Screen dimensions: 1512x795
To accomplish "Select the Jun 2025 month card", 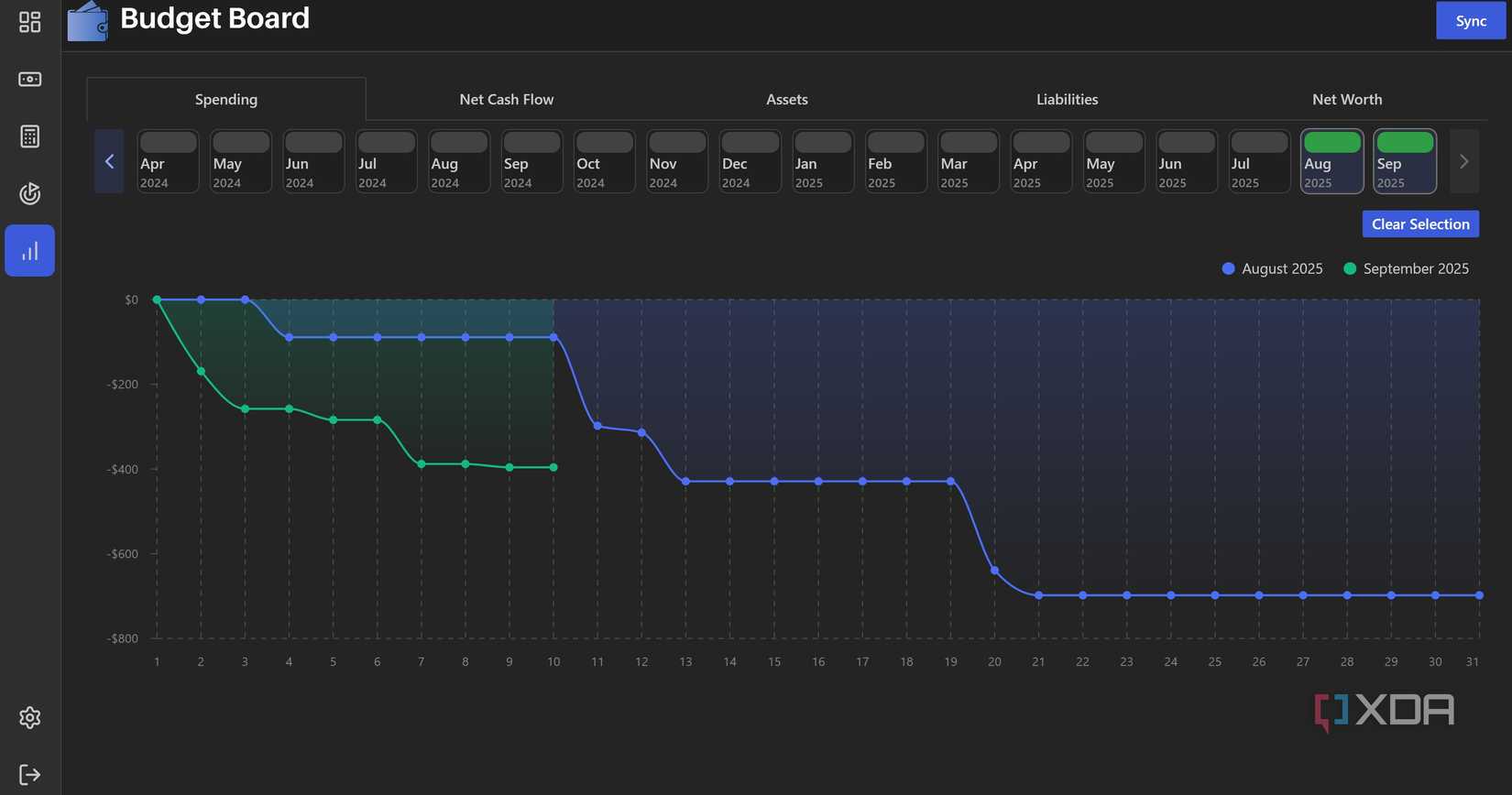I will point(1187,161).
